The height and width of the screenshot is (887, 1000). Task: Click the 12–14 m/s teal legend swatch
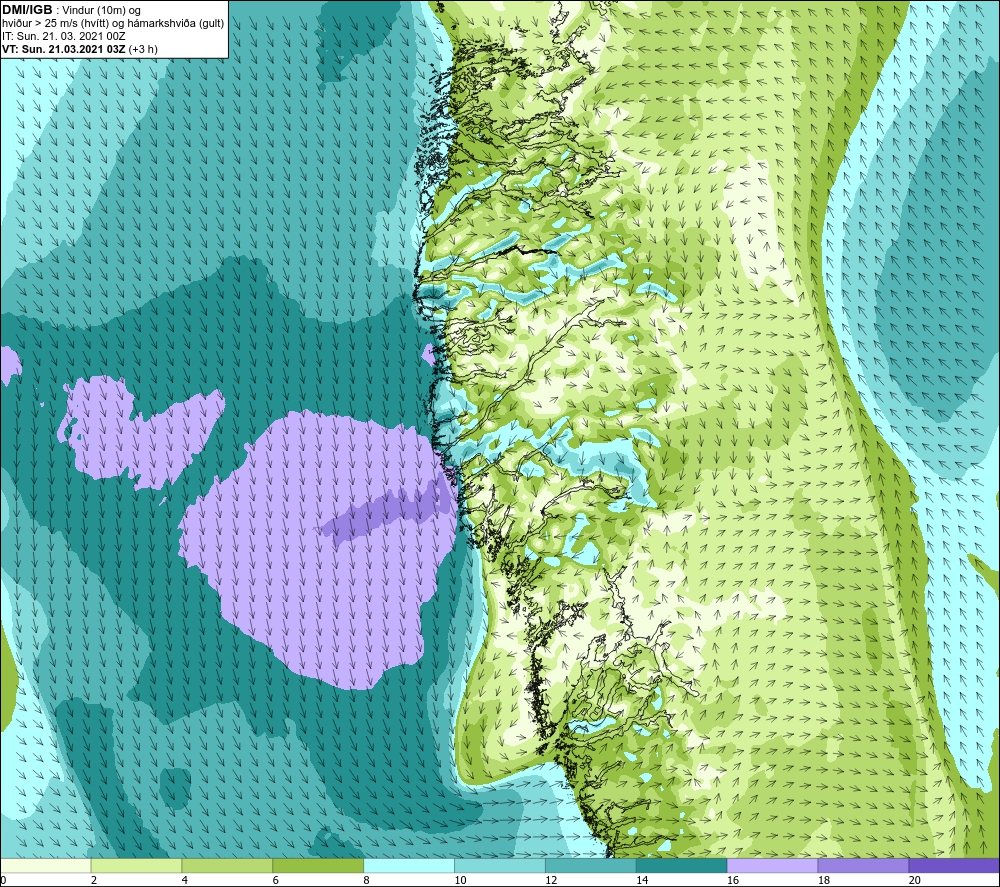tap(591, 865)
